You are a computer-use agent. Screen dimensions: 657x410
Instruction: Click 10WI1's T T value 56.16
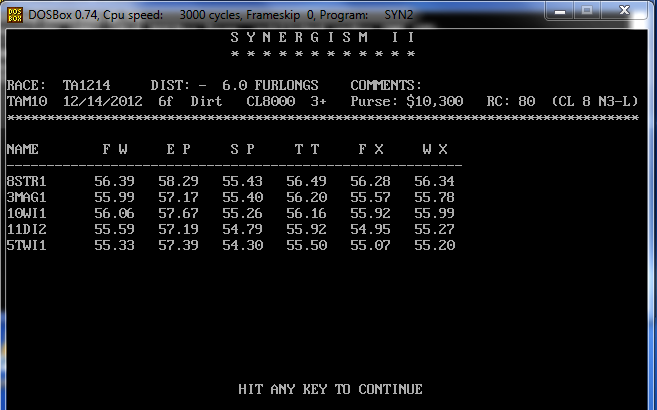[307, 213]
